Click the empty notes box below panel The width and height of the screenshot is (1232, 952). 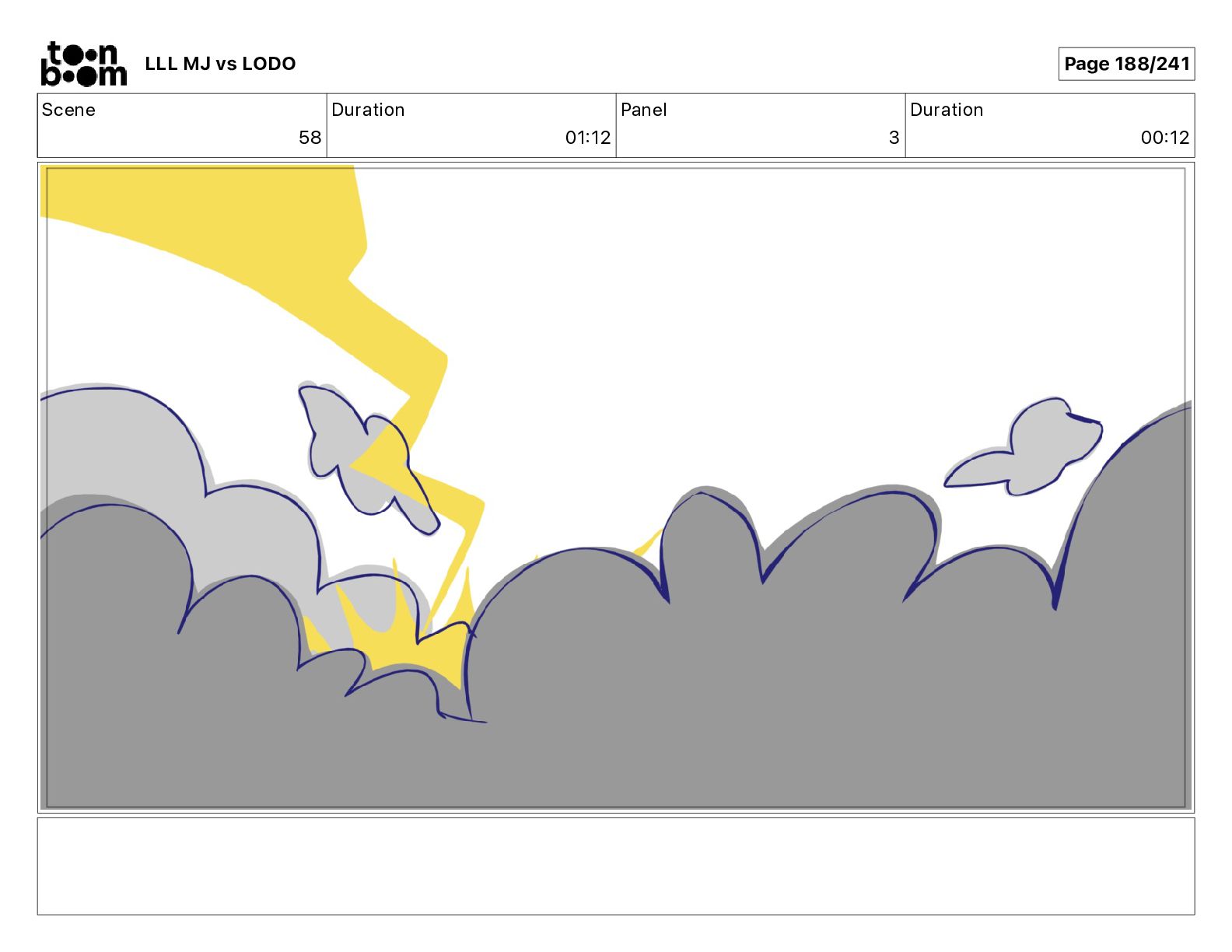pyautogui.click(x=616, y=866)
